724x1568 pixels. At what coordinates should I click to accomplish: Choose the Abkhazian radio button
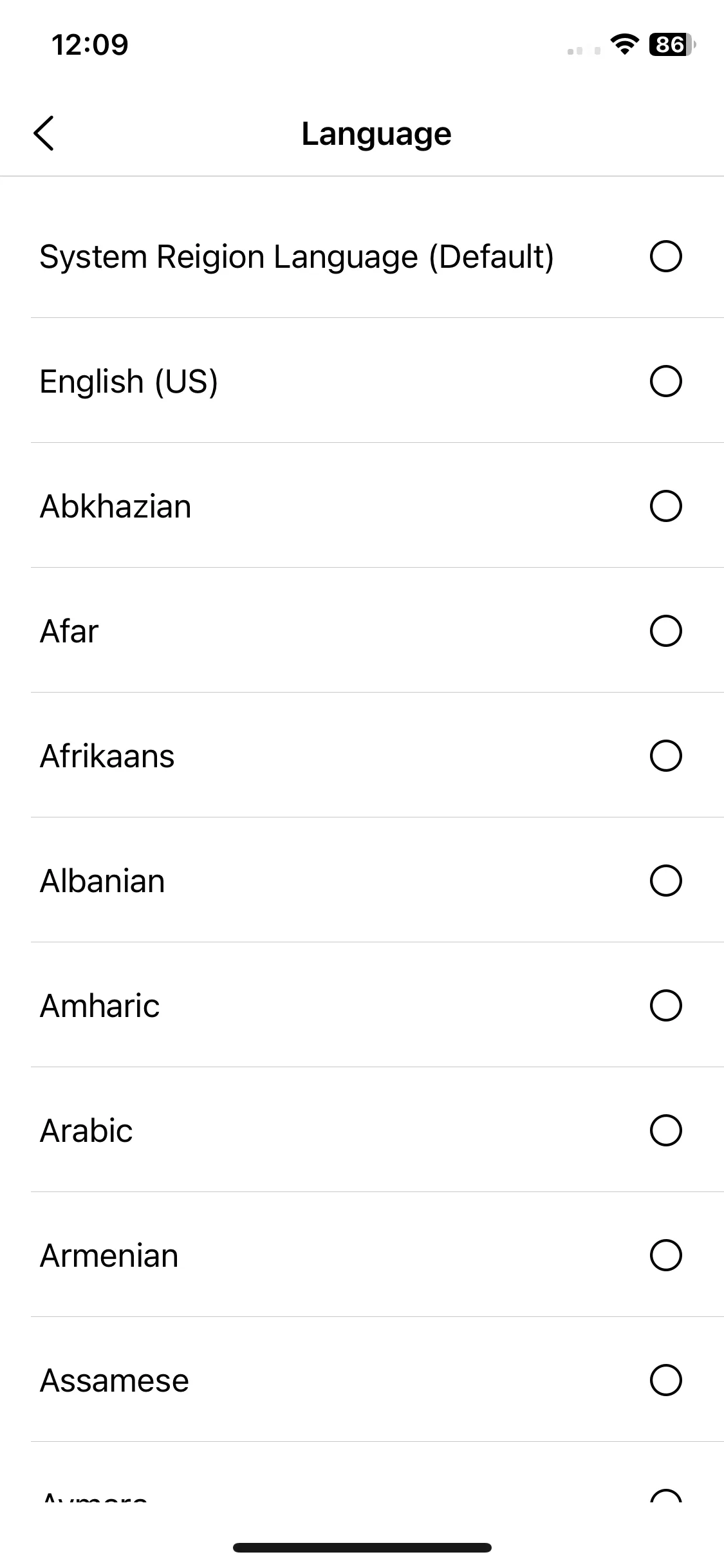click(665, 506)
